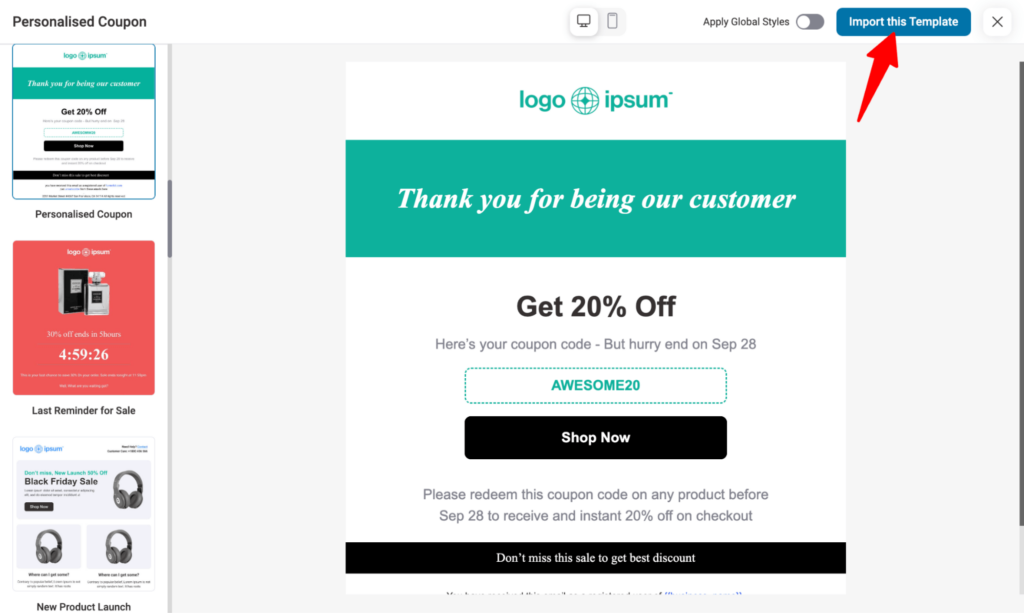Click the Shop Now button in the email
The width and height of the screenshot is (1024, 613).
595,437
